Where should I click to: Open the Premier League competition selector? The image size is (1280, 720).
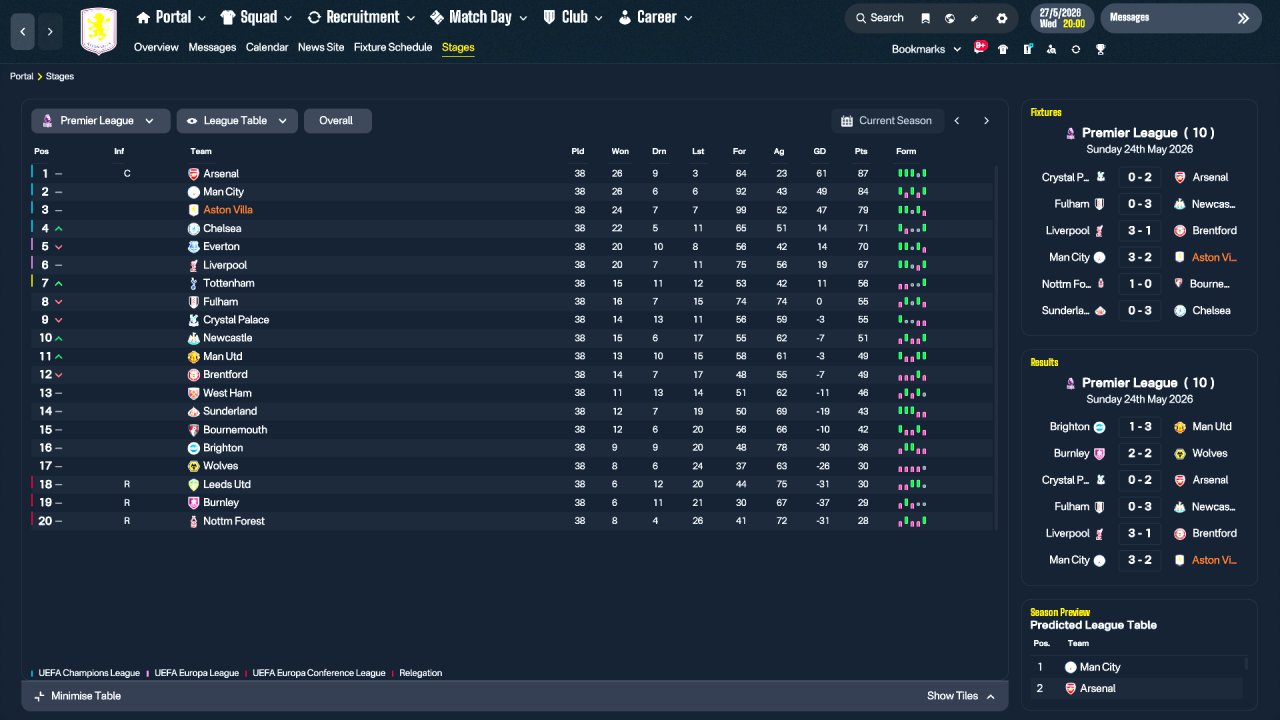(99, 121)
